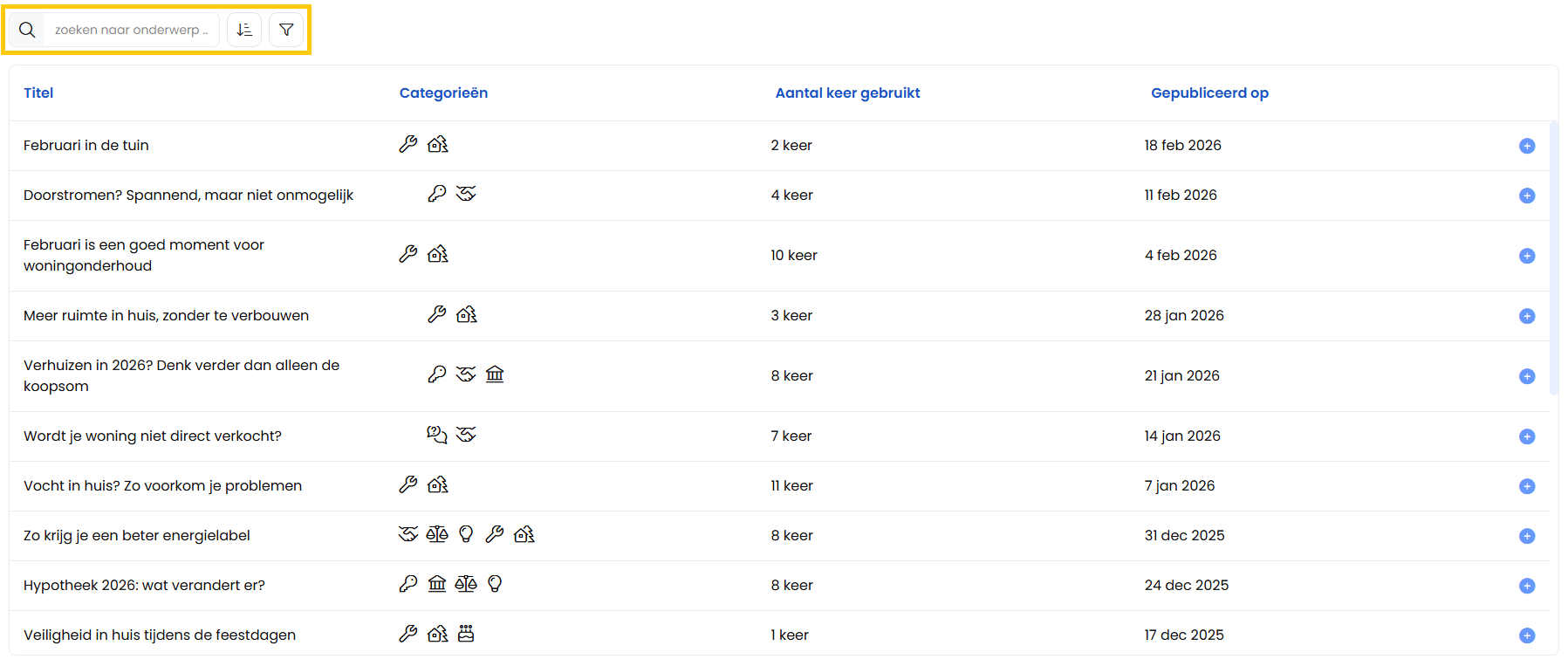Click chat bubbles icon in 'Wordt je woning' row
The image size is (1568, 666).
[x=436, y=435]
